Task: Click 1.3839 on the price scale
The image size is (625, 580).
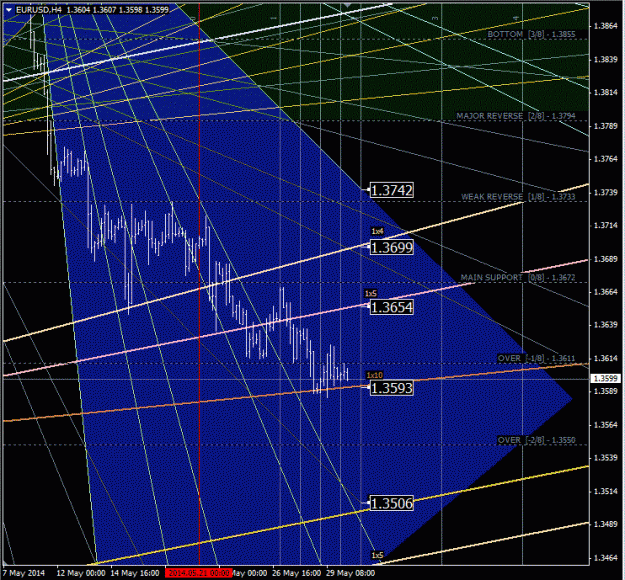Action: pos(605,59)
